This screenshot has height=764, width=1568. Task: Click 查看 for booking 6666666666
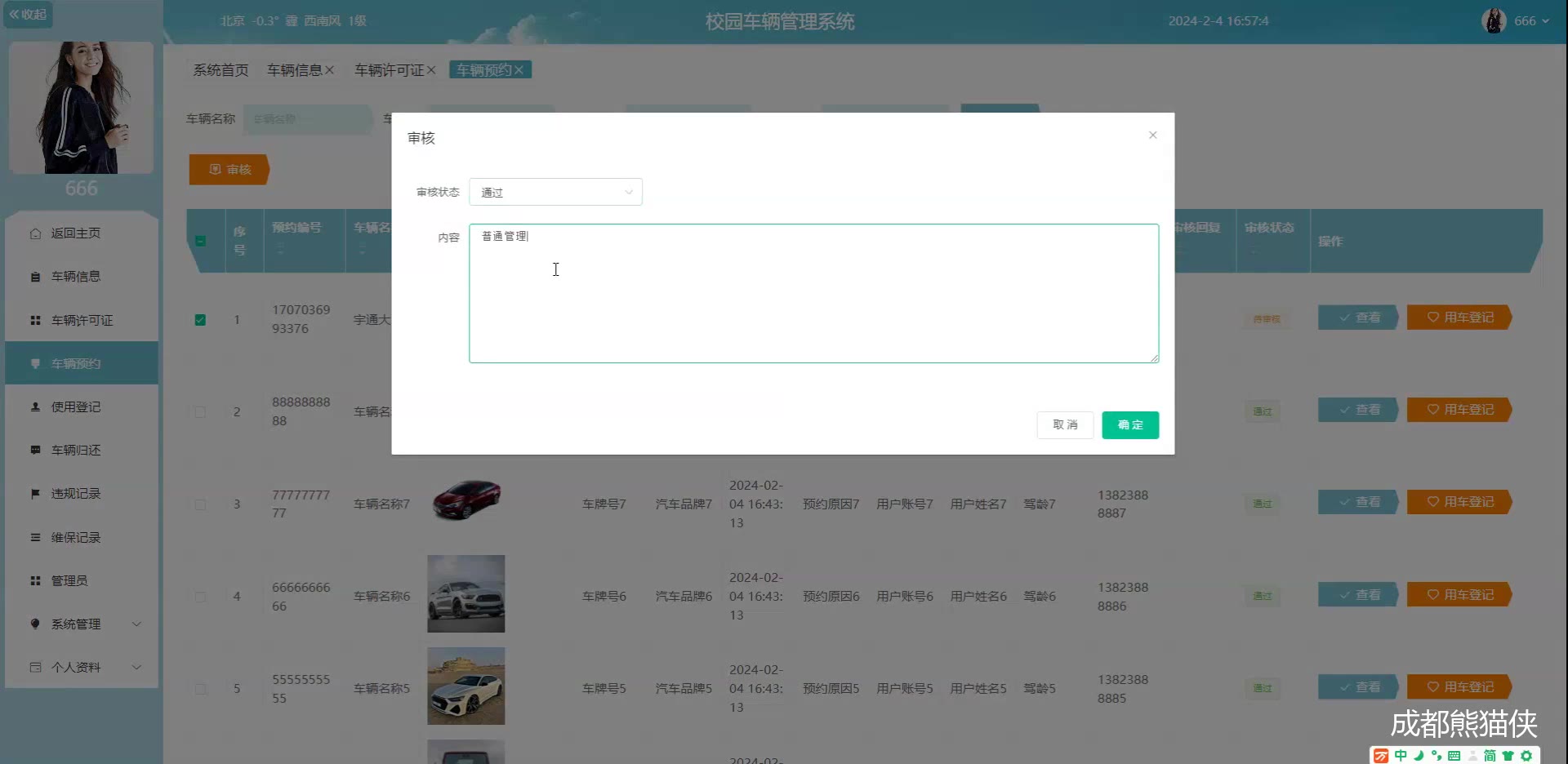pos(1358,595)
